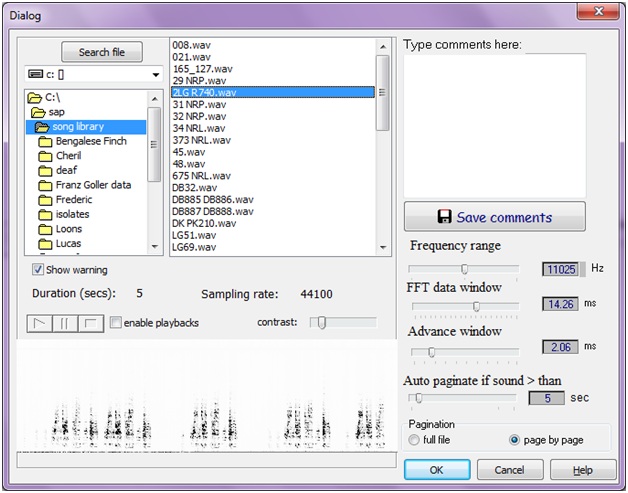
Task: Click the Frequency range slider handle
Action: point(464,269)
